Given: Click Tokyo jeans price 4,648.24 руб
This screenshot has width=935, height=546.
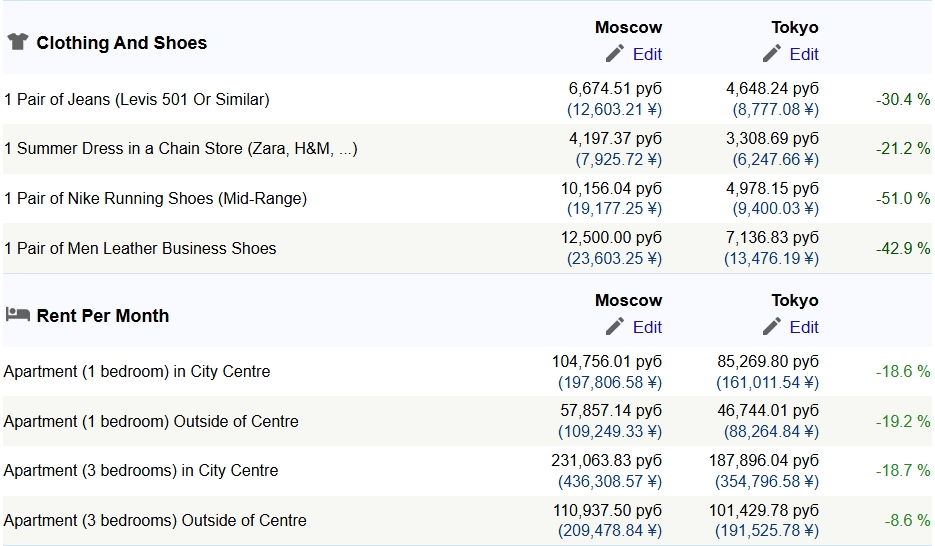Looking at the screenshot, I should (x=772, y=89).
